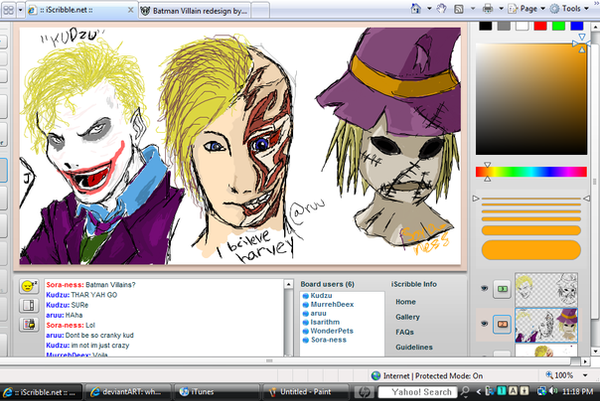Select the thinnest brush size line

pos(531,199)
